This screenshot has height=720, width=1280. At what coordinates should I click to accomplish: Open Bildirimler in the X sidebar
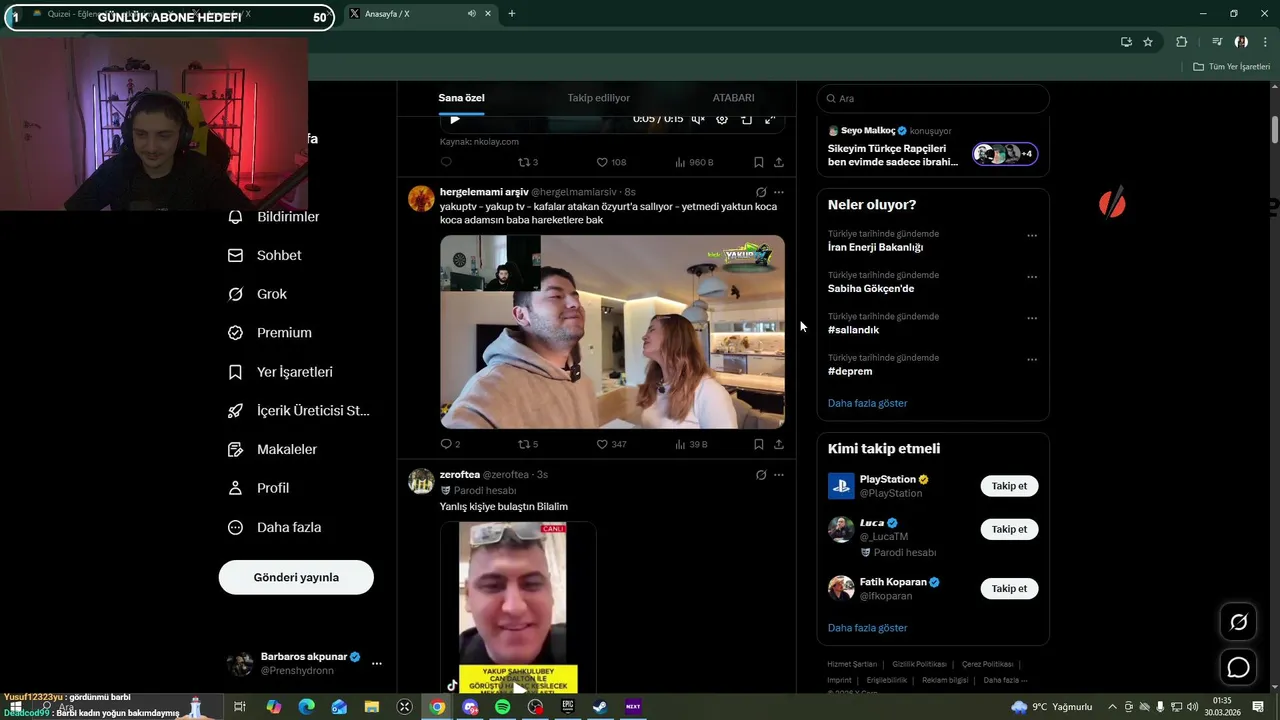click(274, 217)
